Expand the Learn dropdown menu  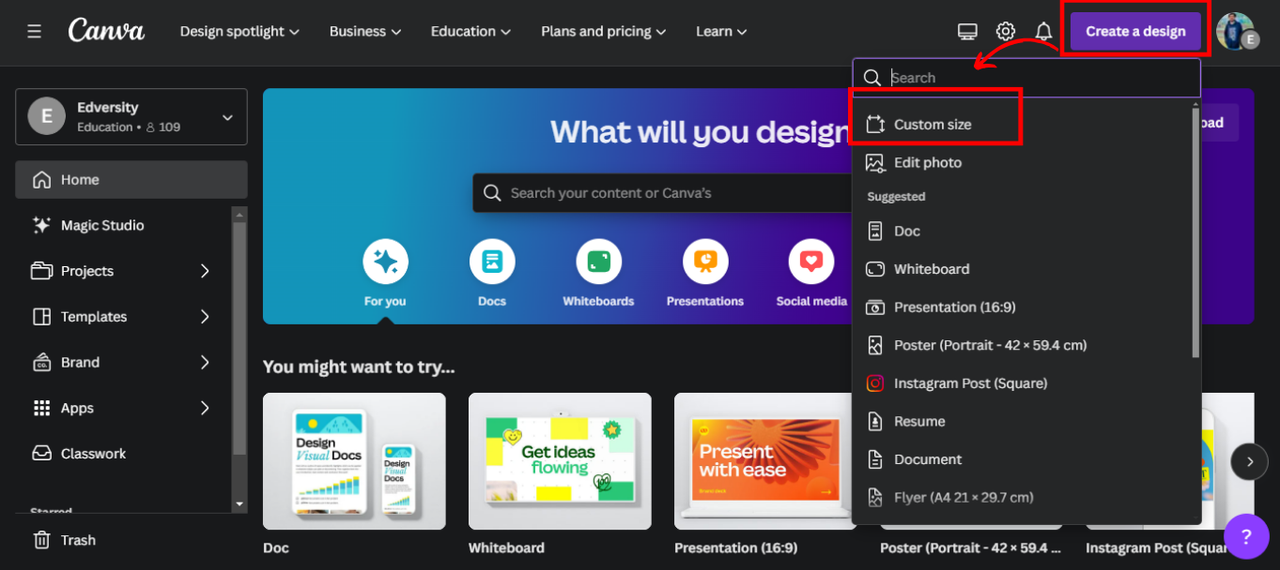tap(722, 31)
